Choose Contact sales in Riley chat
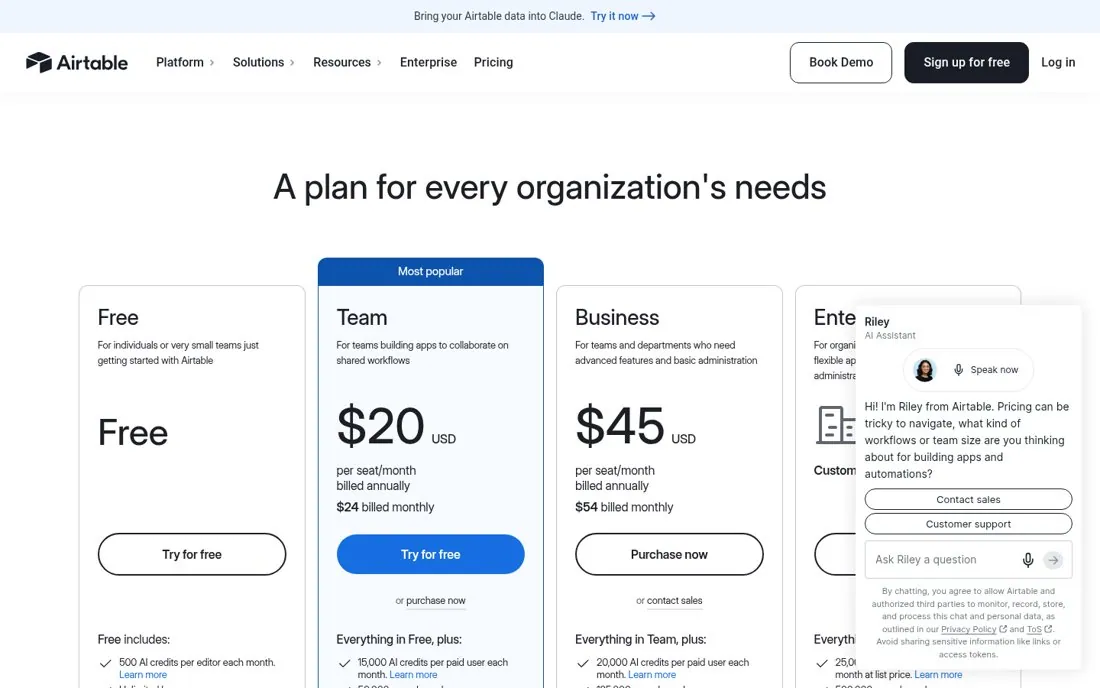The width and height of the screenshot is (1100, 688). click(x=968, y=499)
